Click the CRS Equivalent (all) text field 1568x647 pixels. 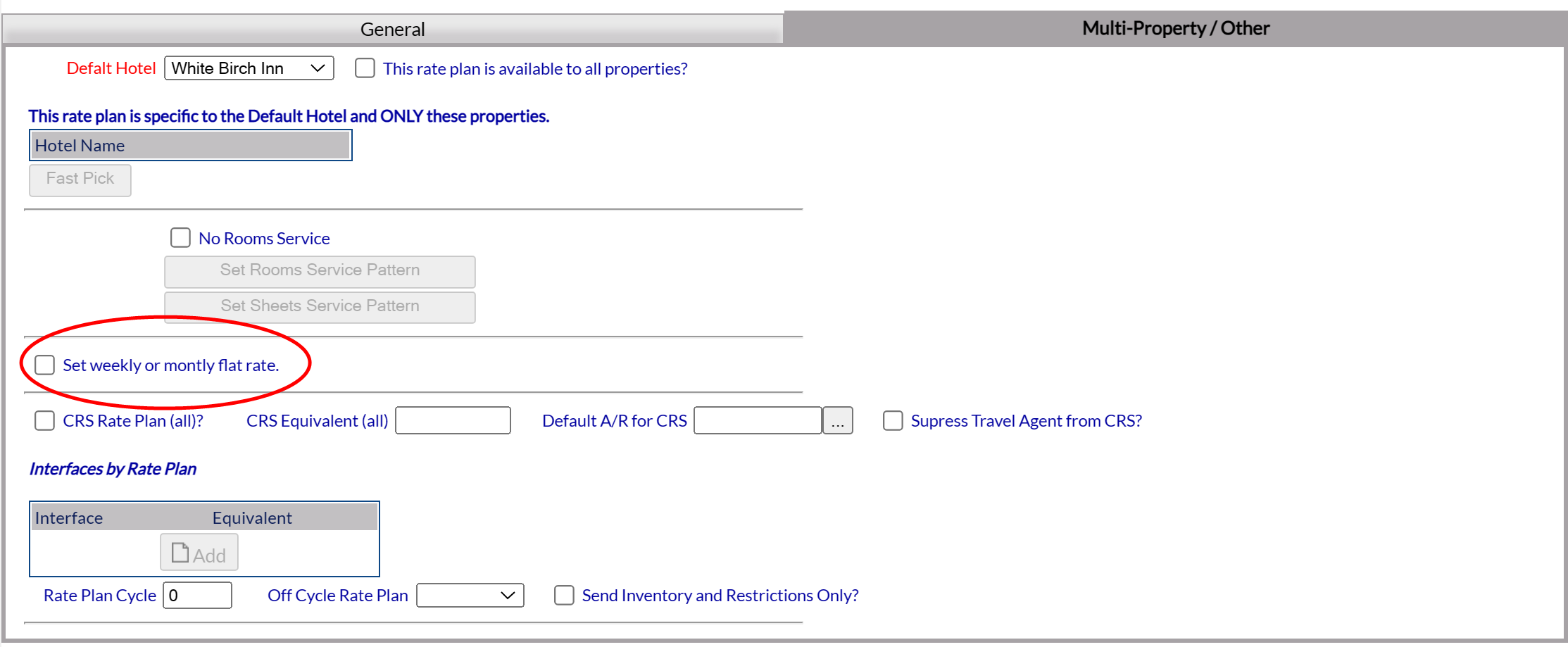453,420
